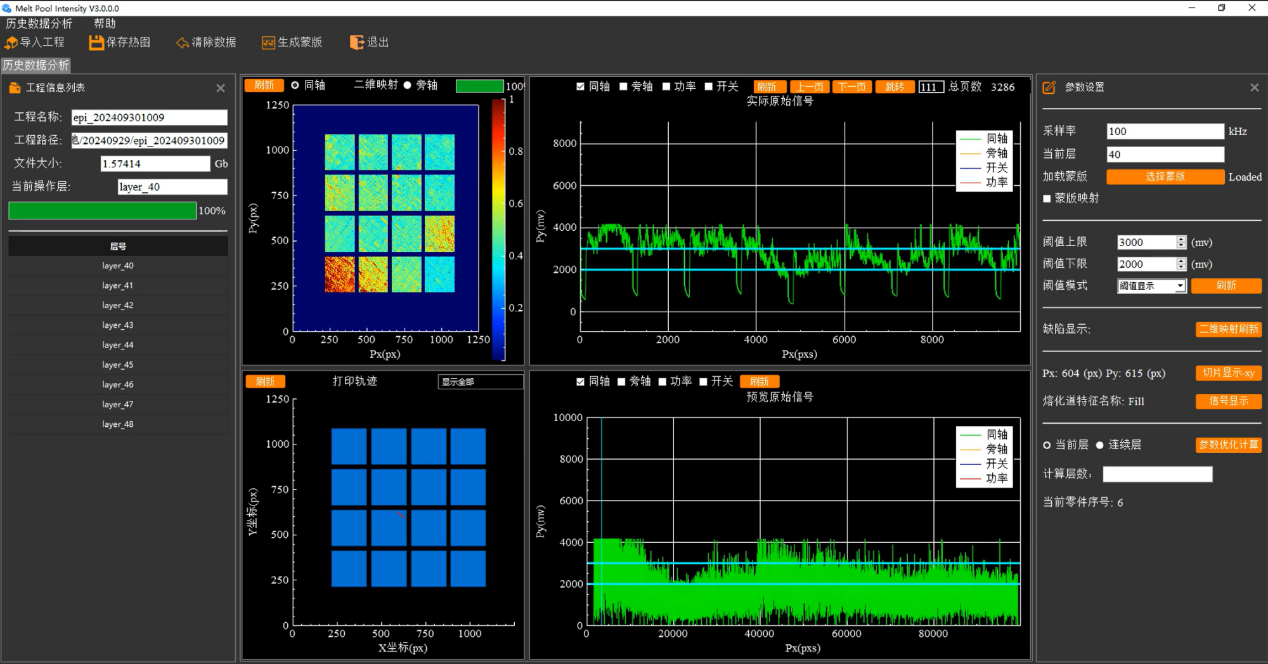
Task: Uncheck 同轴 in 实际原始信号 chart
Action: tap(581, 87)
